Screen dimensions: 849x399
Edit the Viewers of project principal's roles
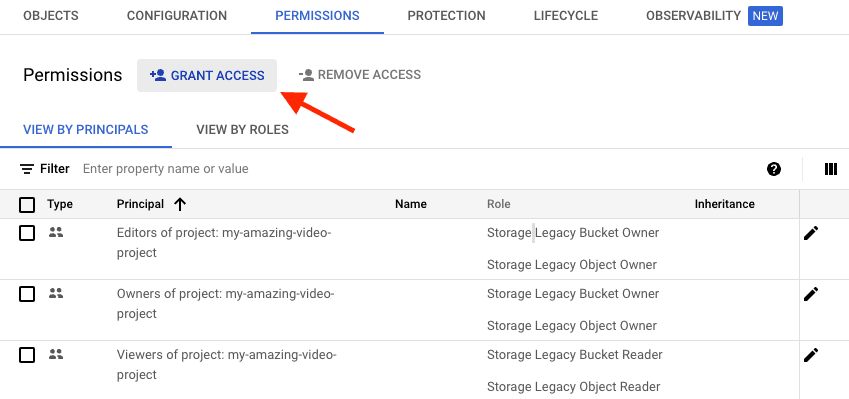click(x=811, y=355)
